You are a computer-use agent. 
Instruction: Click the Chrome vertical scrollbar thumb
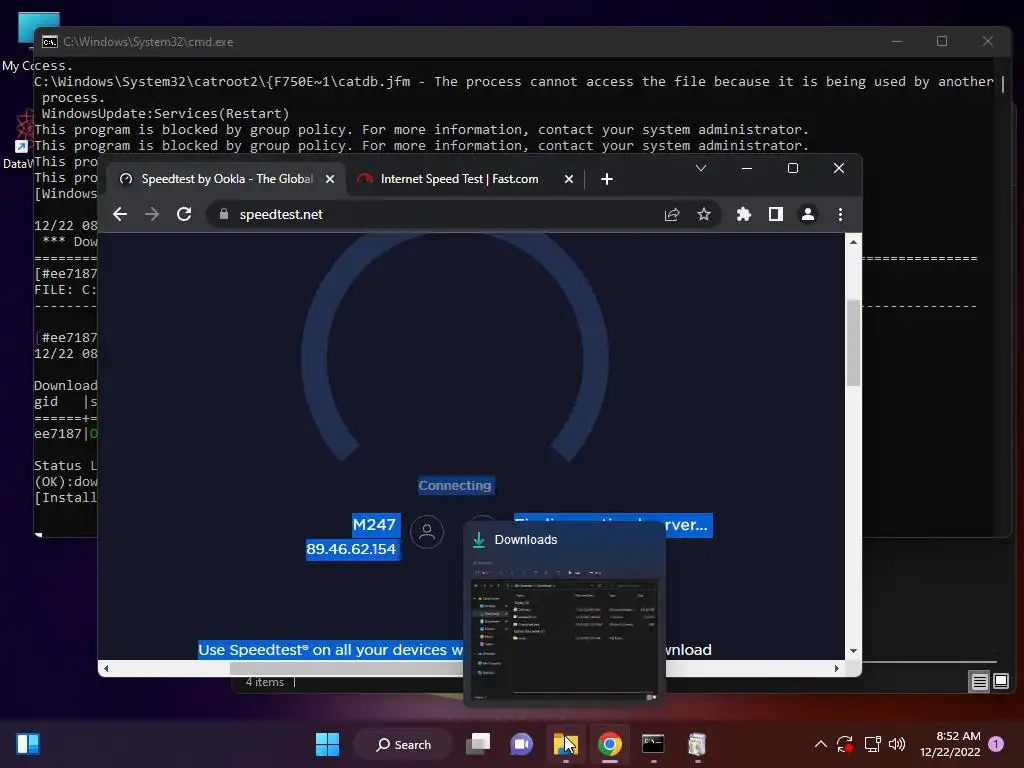click(854, 343)
